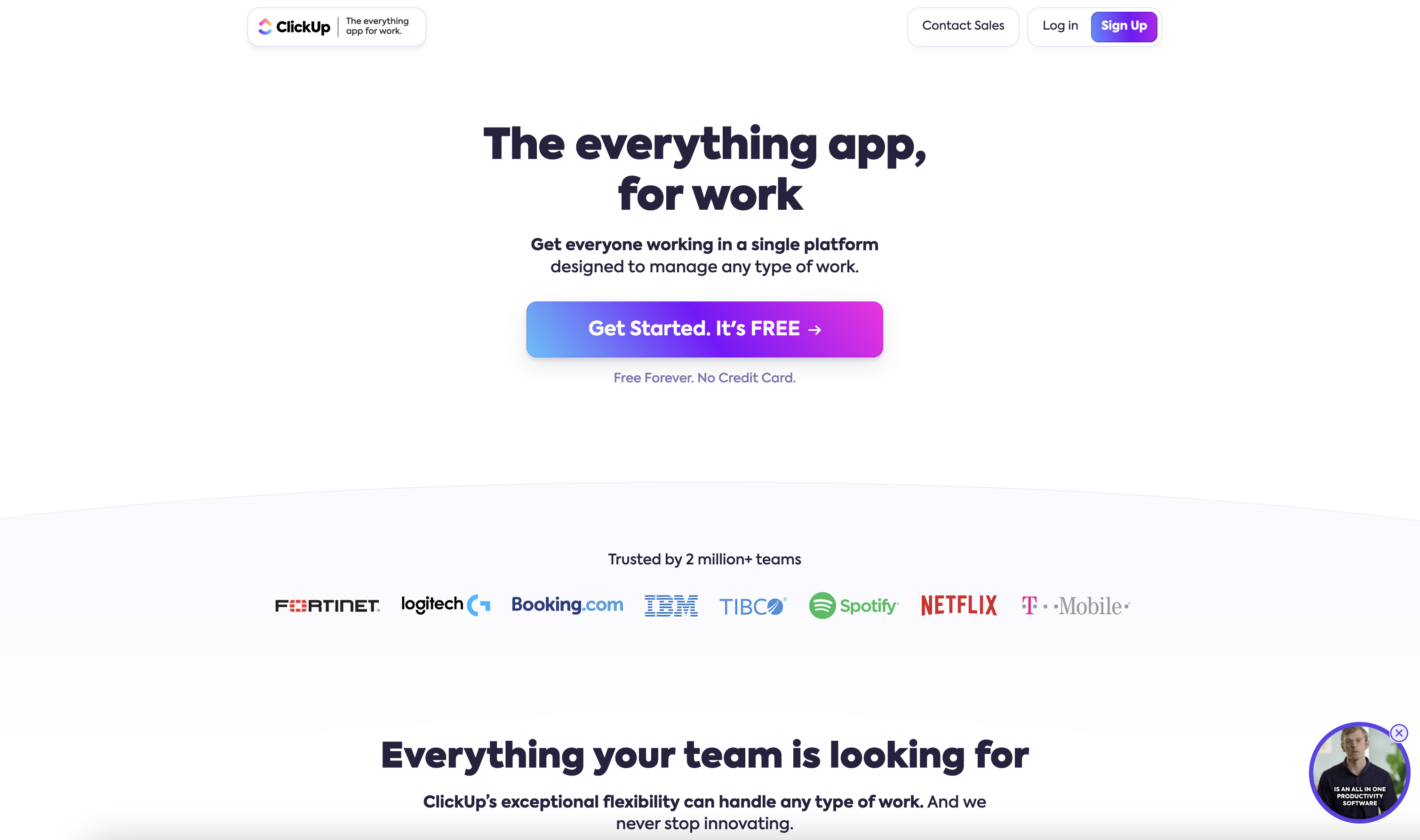Click the Spotify company logo
Screen dimensions: 1420x840
854,604
